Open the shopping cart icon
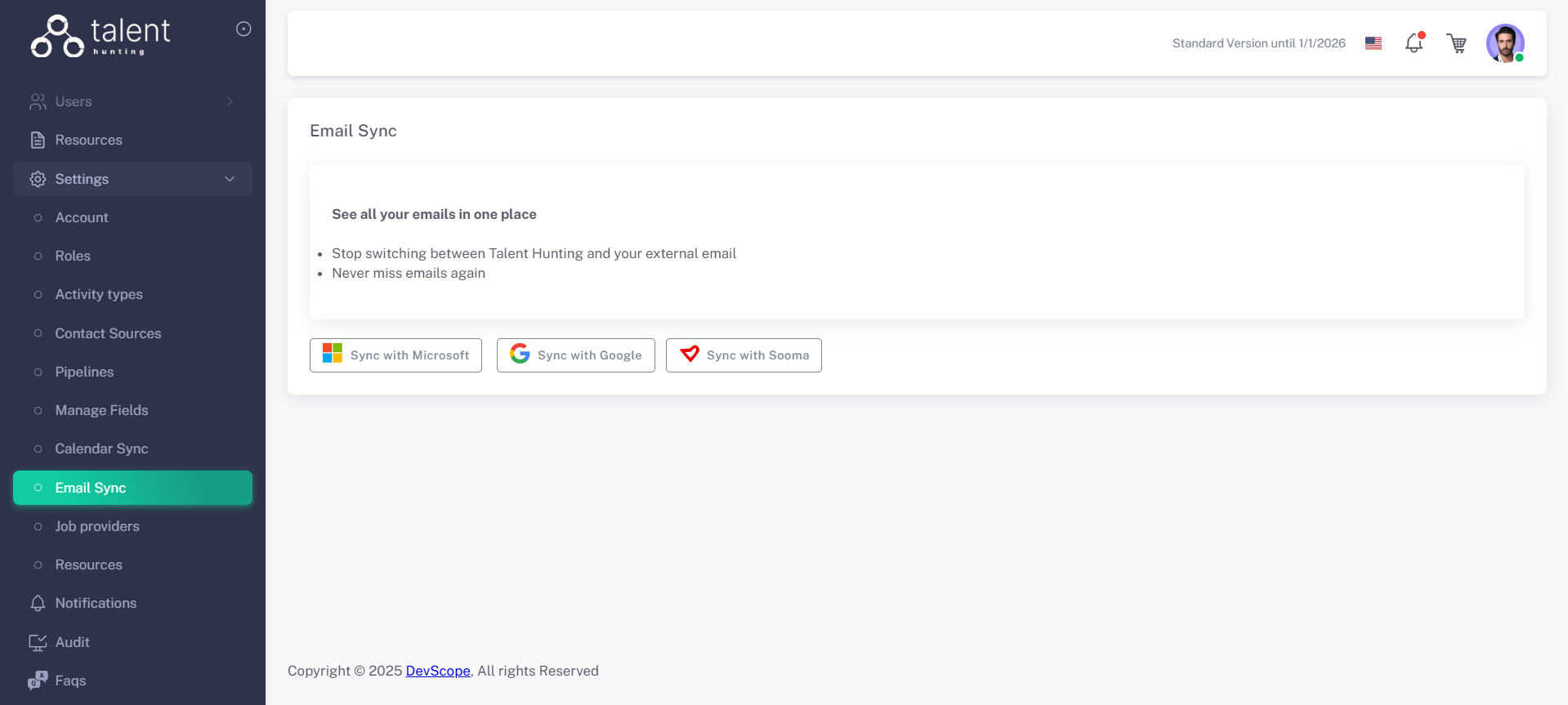The image size is (1568, 705). 1456,43
